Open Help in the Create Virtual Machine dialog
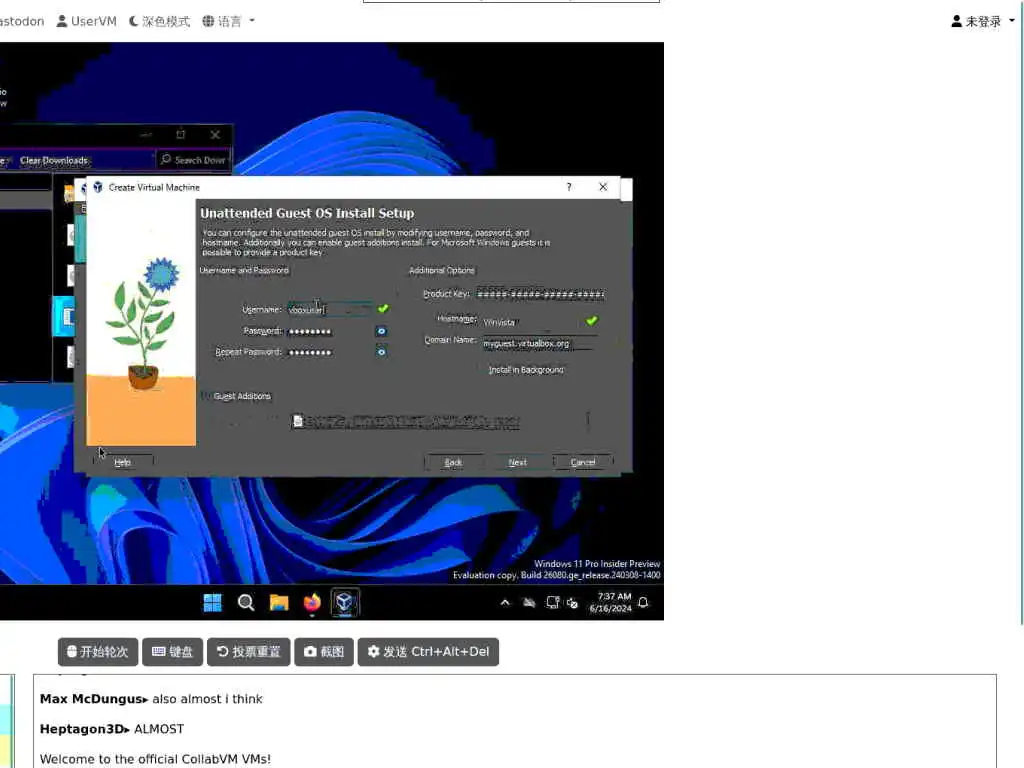The image size is (1024, 768). click(123, 462)
